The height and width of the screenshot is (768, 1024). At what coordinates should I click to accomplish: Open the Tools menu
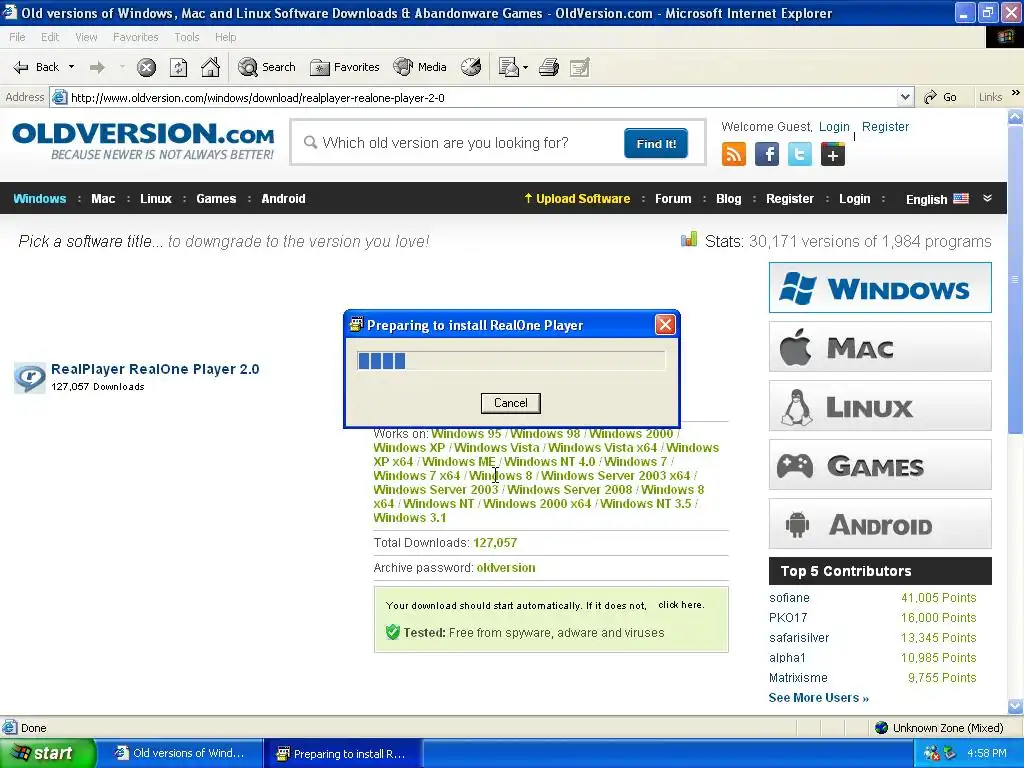point(187,37)
